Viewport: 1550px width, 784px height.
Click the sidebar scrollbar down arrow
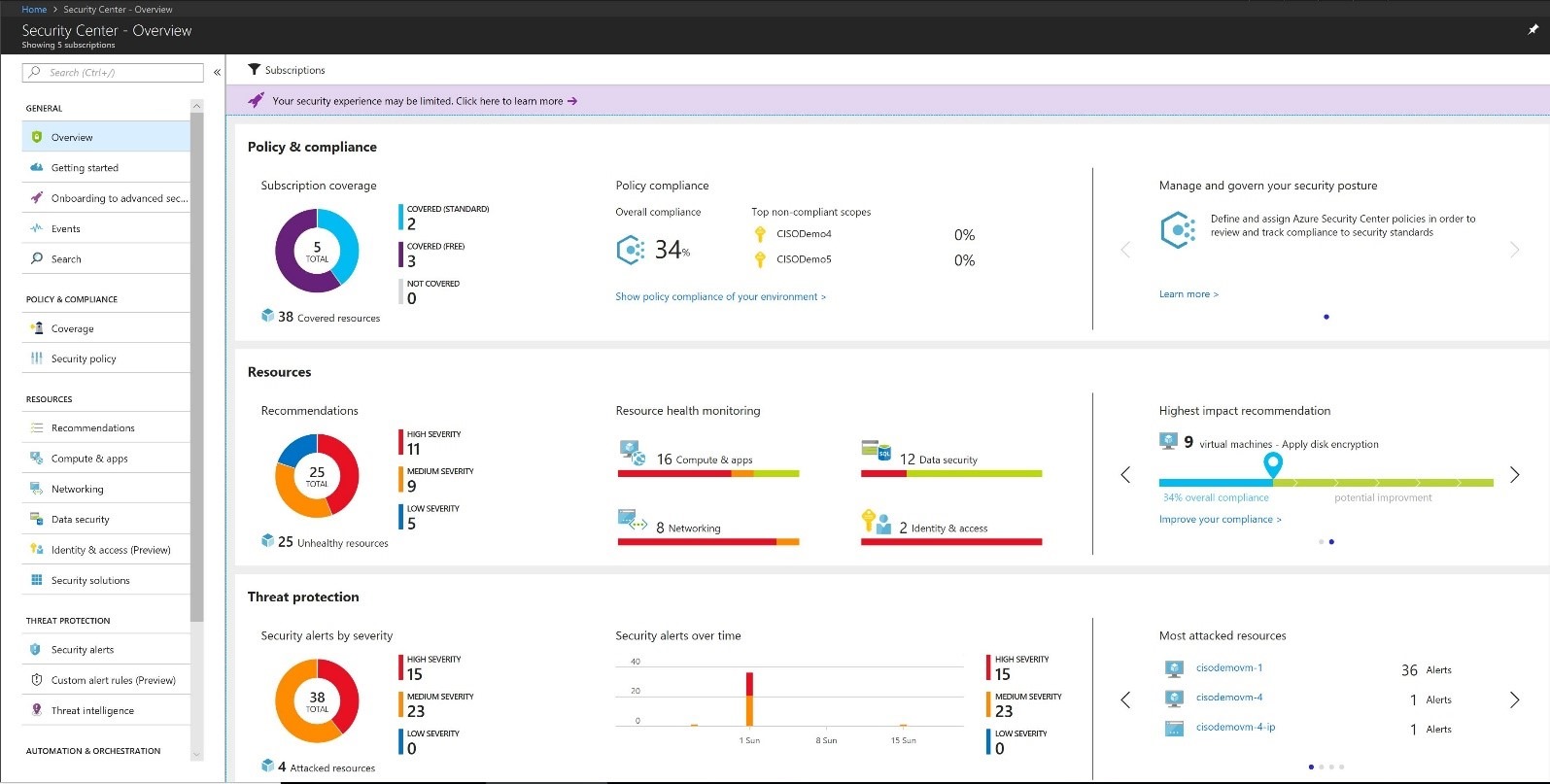197,754
